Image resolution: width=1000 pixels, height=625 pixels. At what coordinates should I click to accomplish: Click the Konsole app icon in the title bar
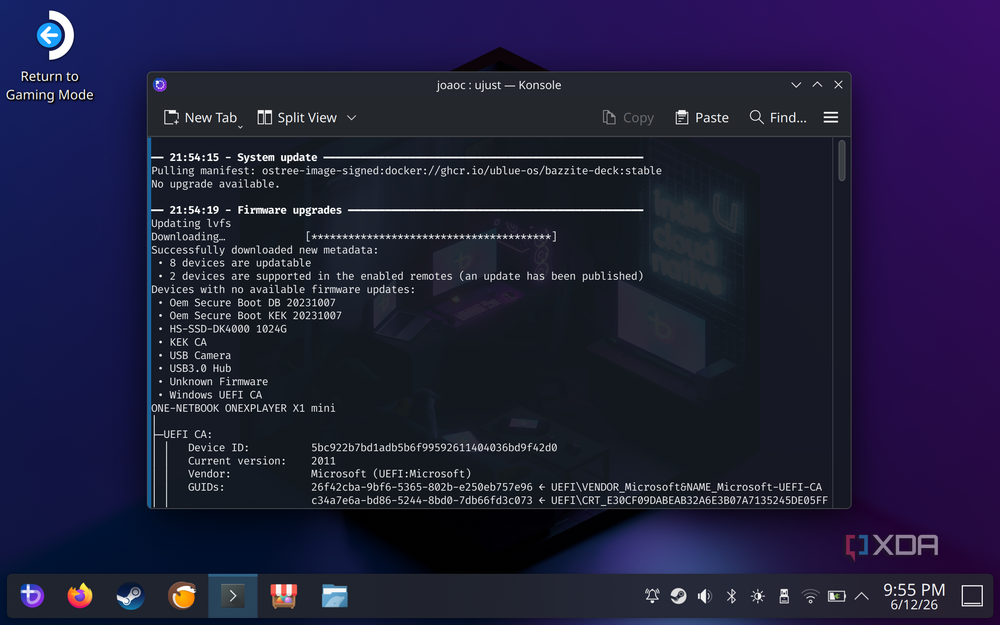tap(160, 85)
